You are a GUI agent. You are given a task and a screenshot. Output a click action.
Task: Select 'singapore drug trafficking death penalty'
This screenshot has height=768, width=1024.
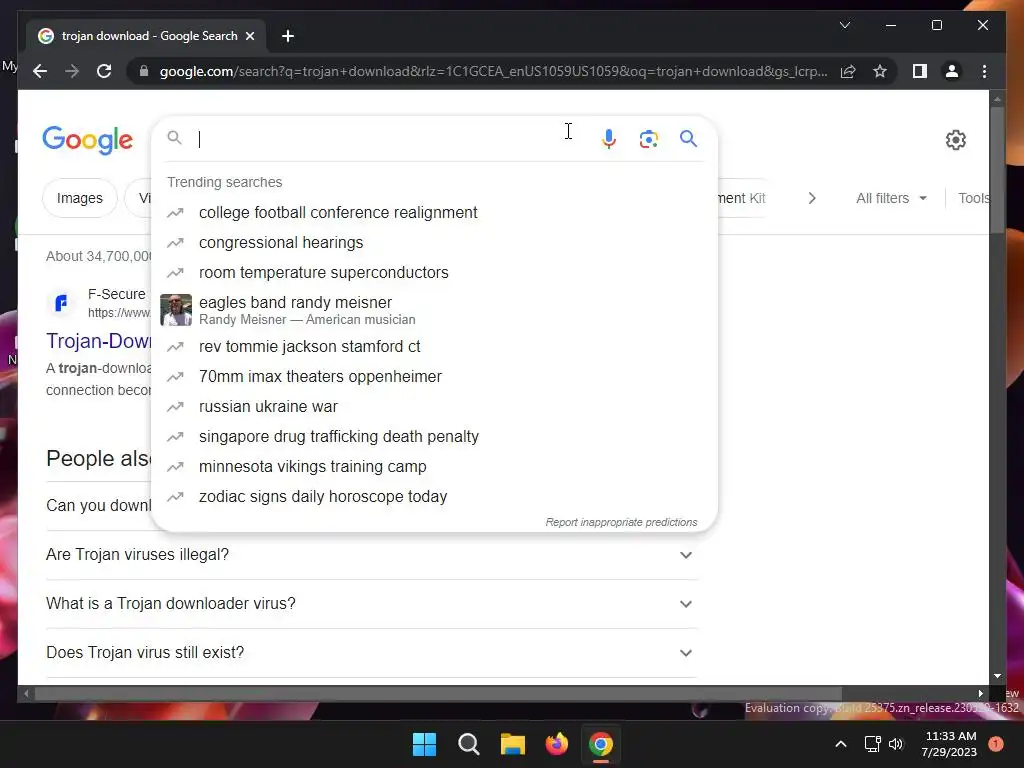434,436
